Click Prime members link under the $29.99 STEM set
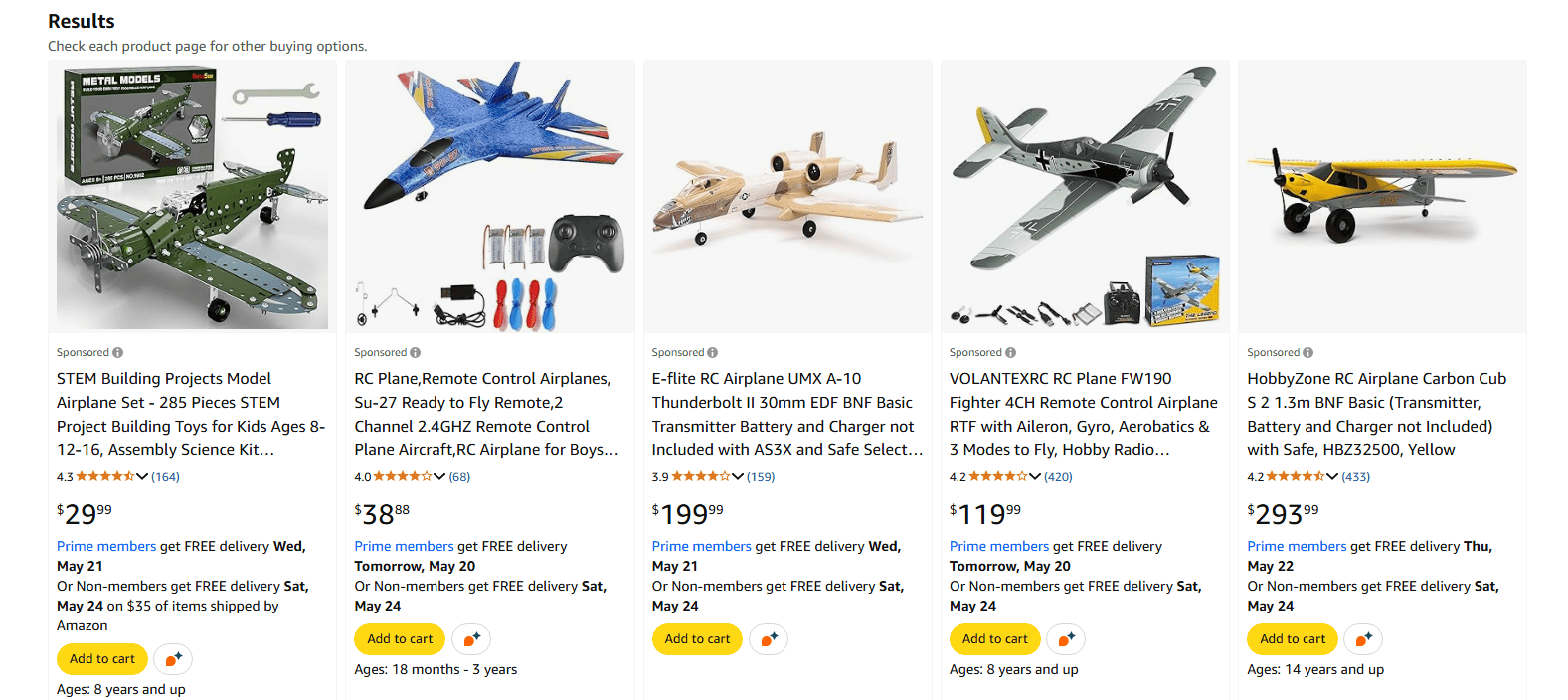Screen dimensions: 1568x700 [x=106, y=546]
